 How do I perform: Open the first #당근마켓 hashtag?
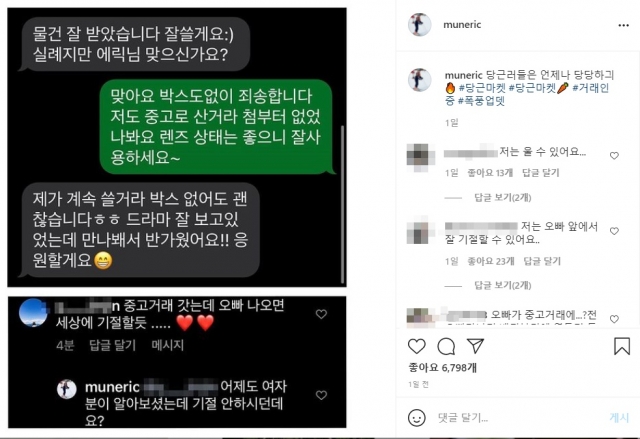(482, 88)
